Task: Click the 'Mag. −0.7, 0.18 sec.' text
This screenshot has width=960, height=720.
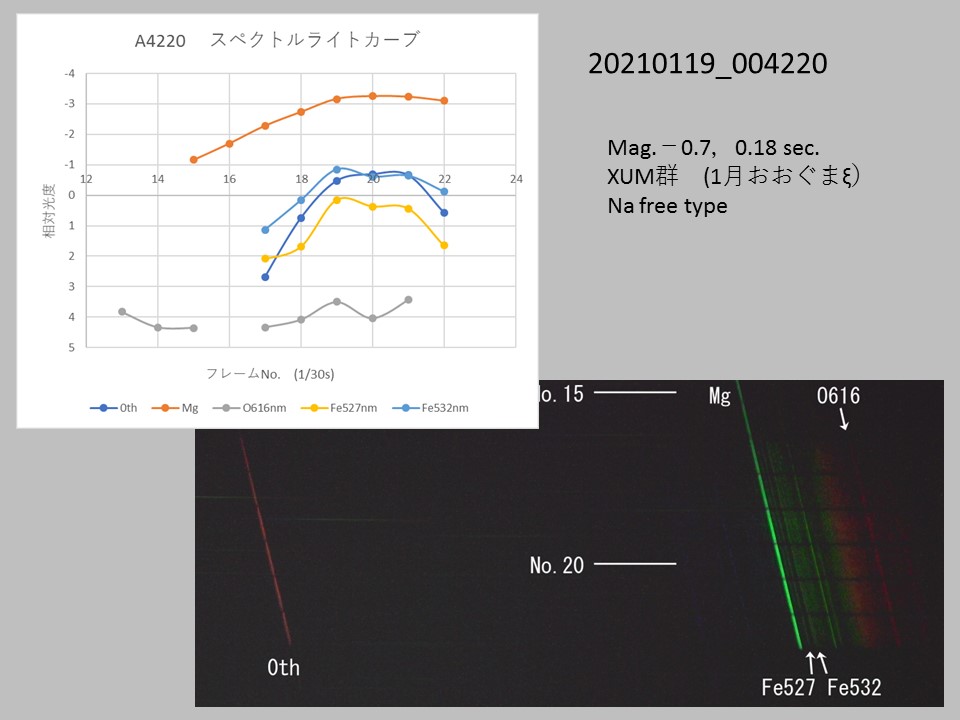Action: point(713,148)
